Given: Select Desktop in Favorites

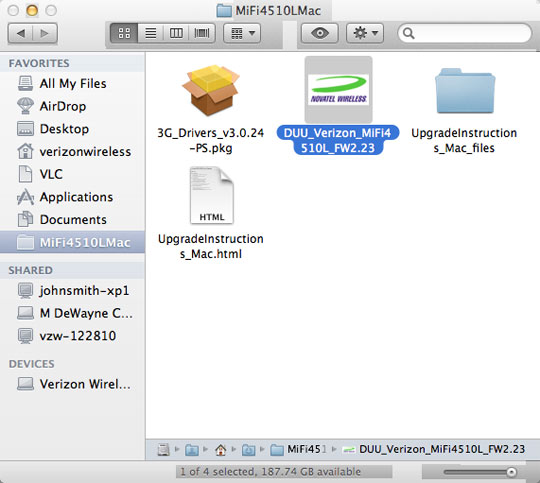Looking at the screenshot, I should 72,129.
